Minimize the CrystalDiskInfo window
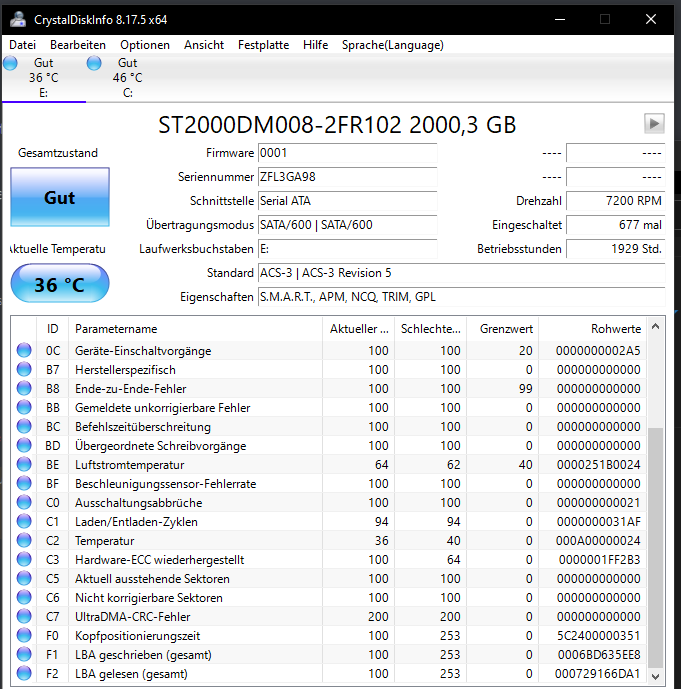The image size is (681, 689). (560, 19)
